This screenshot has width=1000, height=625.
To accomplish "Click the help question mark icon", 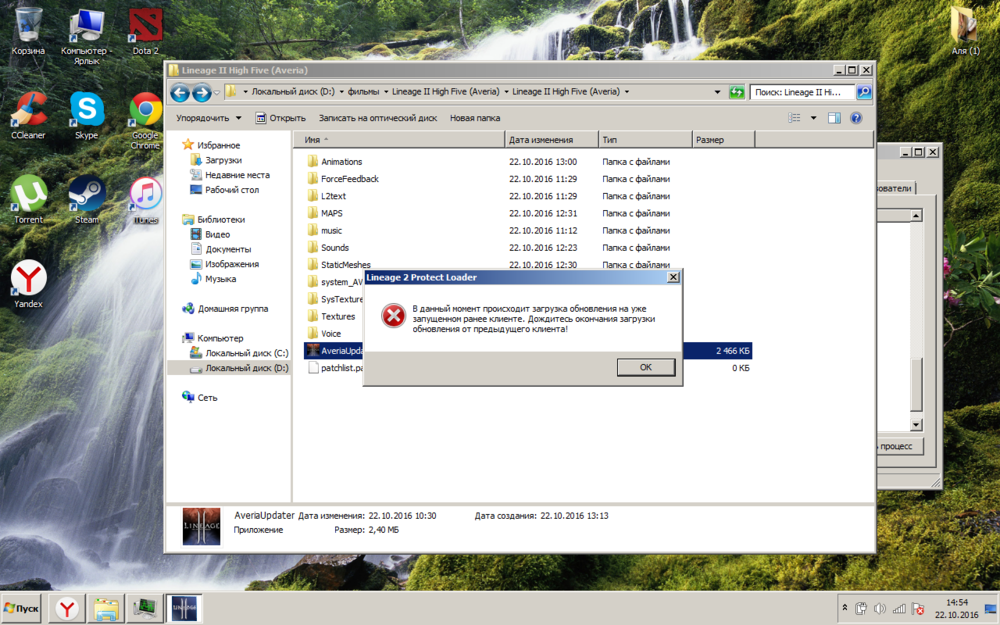I will click(856, 118).
